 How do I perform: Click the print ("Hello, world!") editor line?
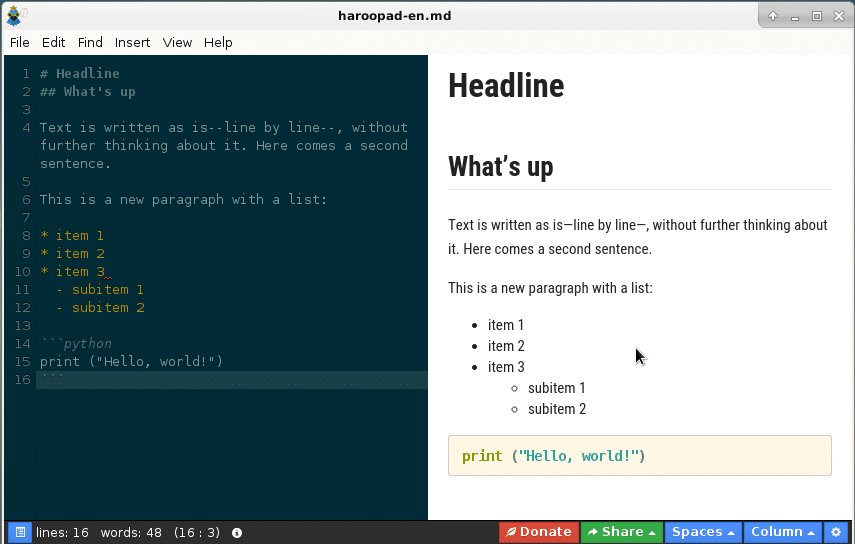tap(131, 361)
